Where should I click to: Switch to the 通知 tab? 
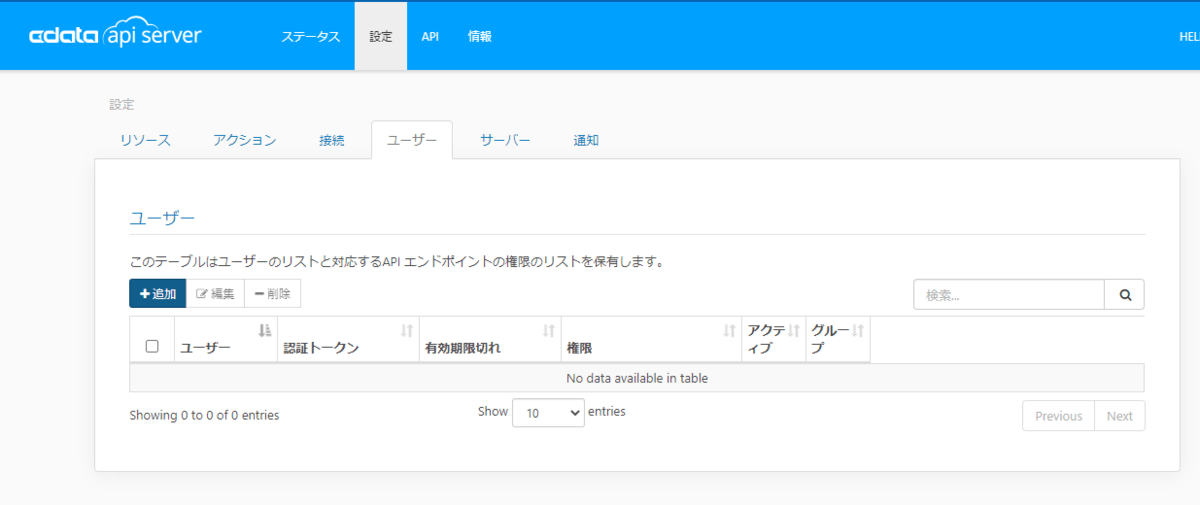coord(586,140)
